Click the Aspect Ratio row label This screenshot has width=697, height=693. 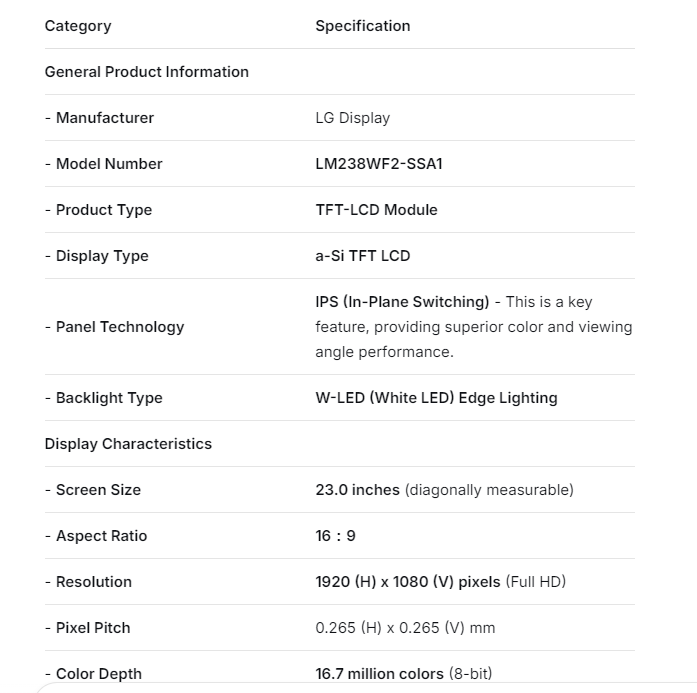click(x=95, y=536)
